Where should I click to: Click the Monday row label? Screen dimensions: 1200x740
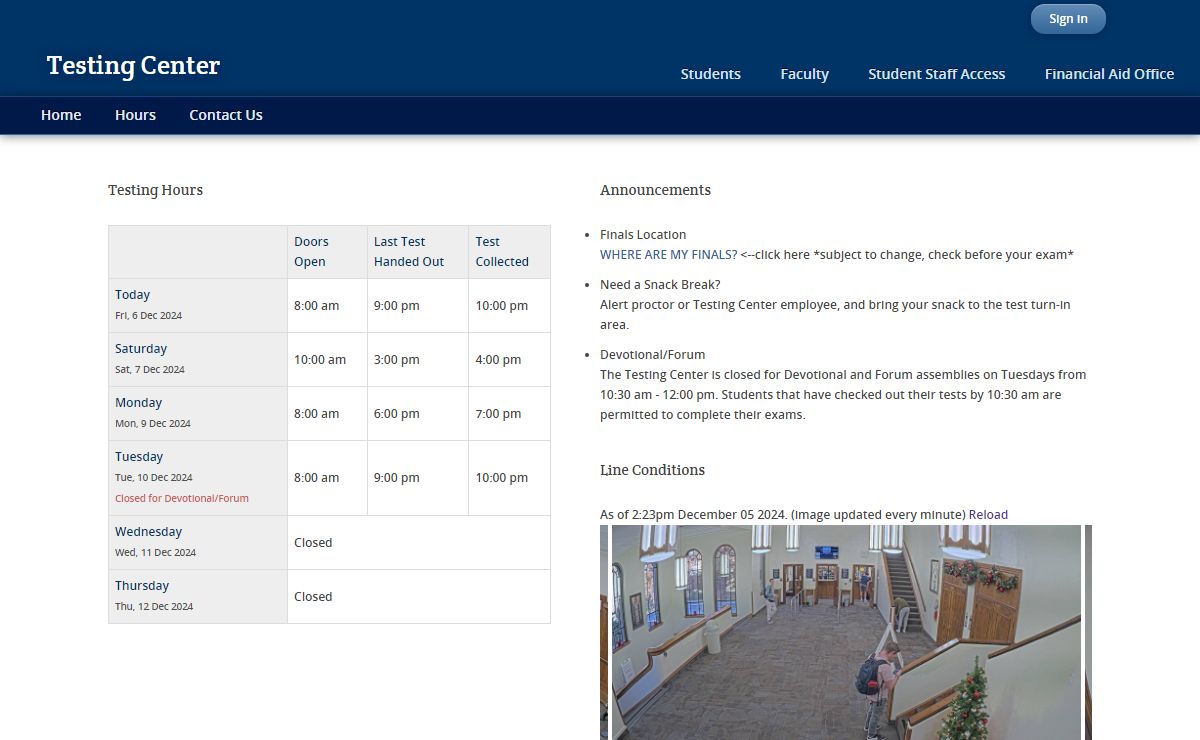[x=138, y=403]
